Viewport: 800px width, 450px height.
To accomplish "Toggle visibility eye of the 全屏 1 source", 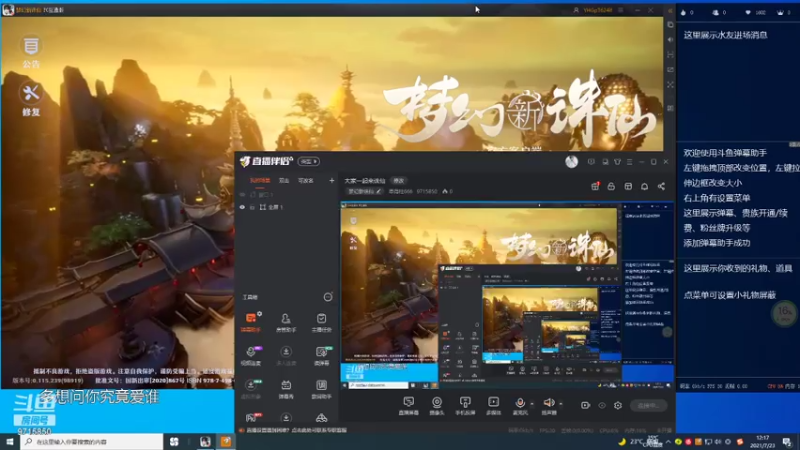I will pos(242,207).
